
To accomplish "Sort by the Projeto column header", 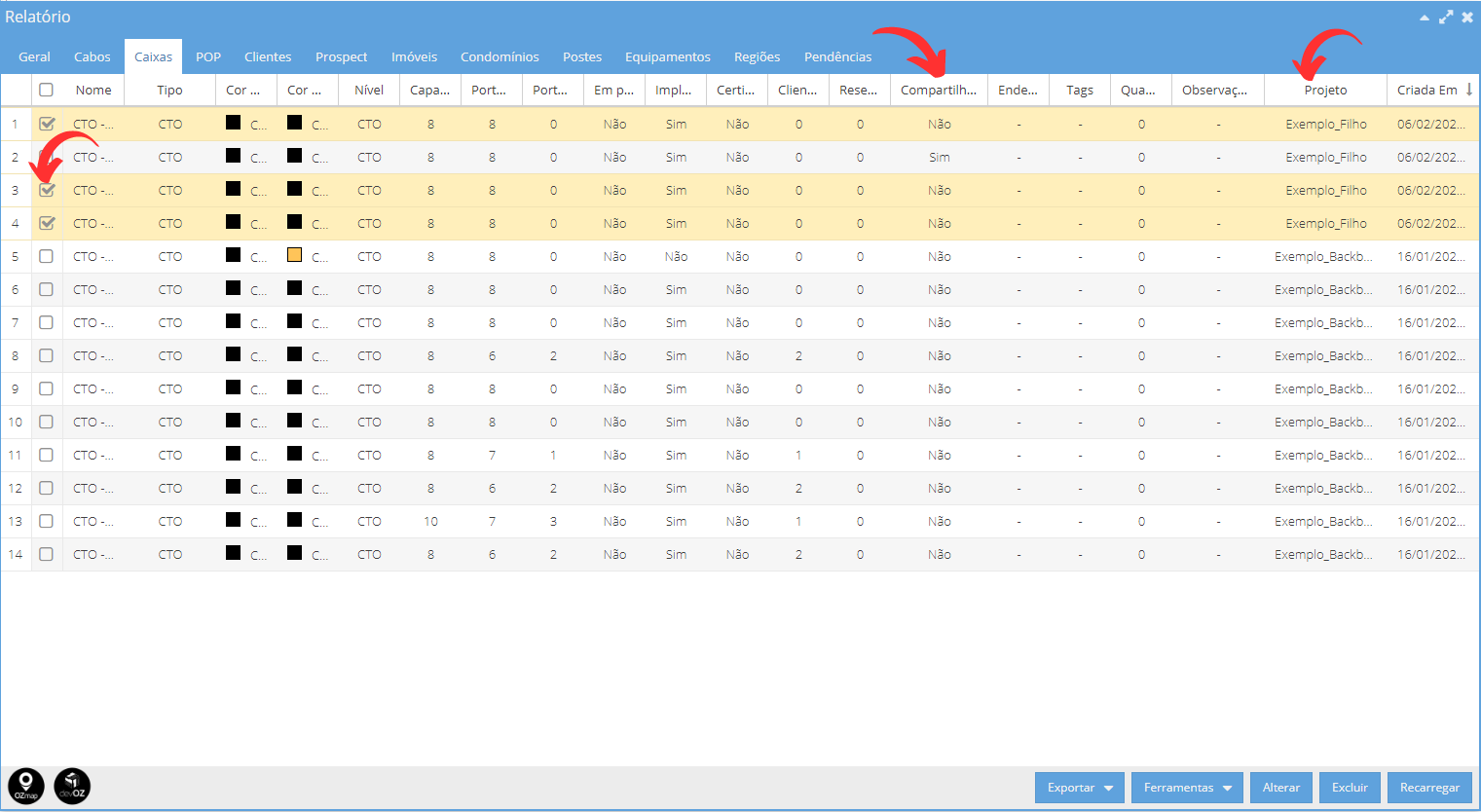I will pyautogui.click(x=1325, y=90).
